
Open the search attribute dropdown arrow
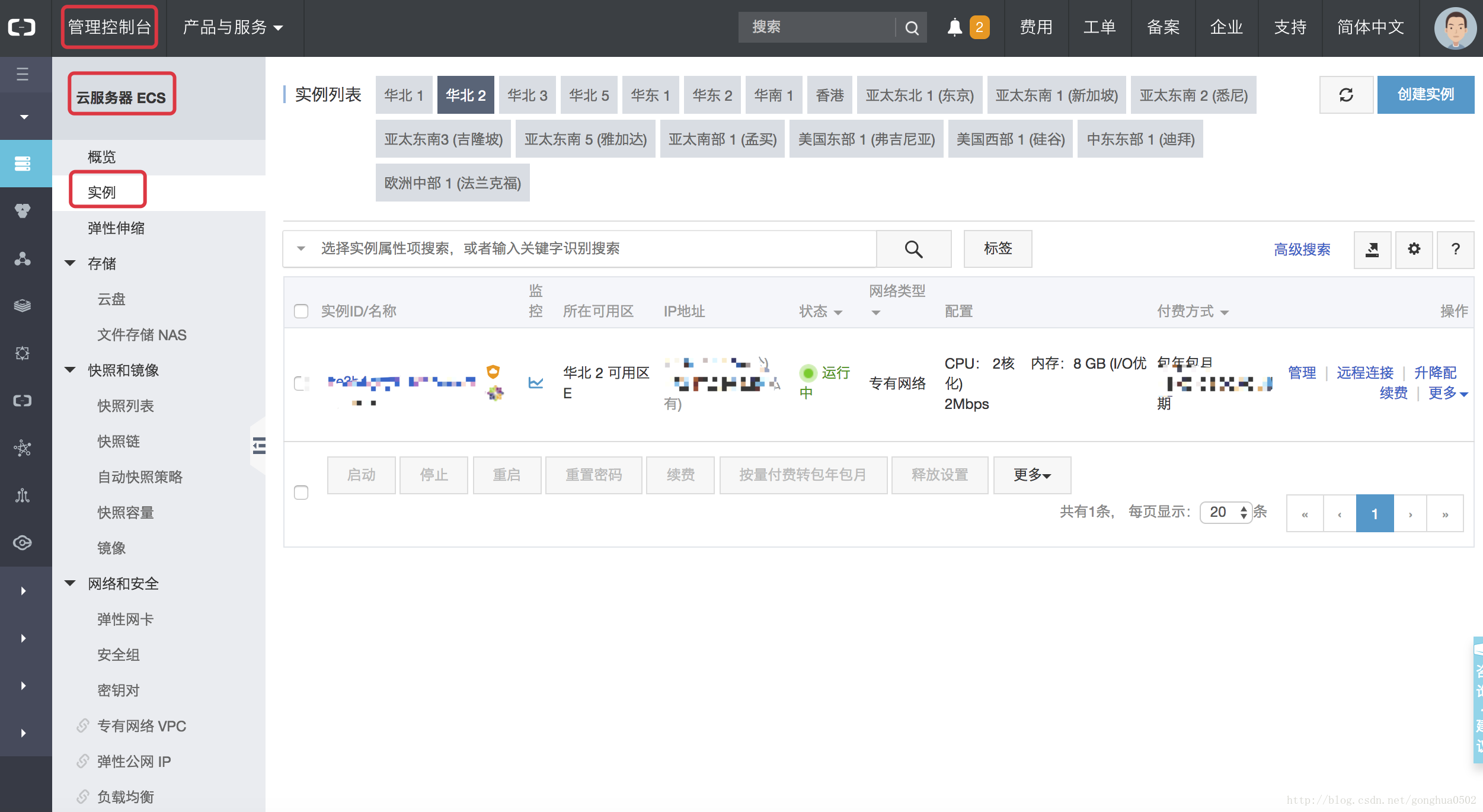click(301, 249)
